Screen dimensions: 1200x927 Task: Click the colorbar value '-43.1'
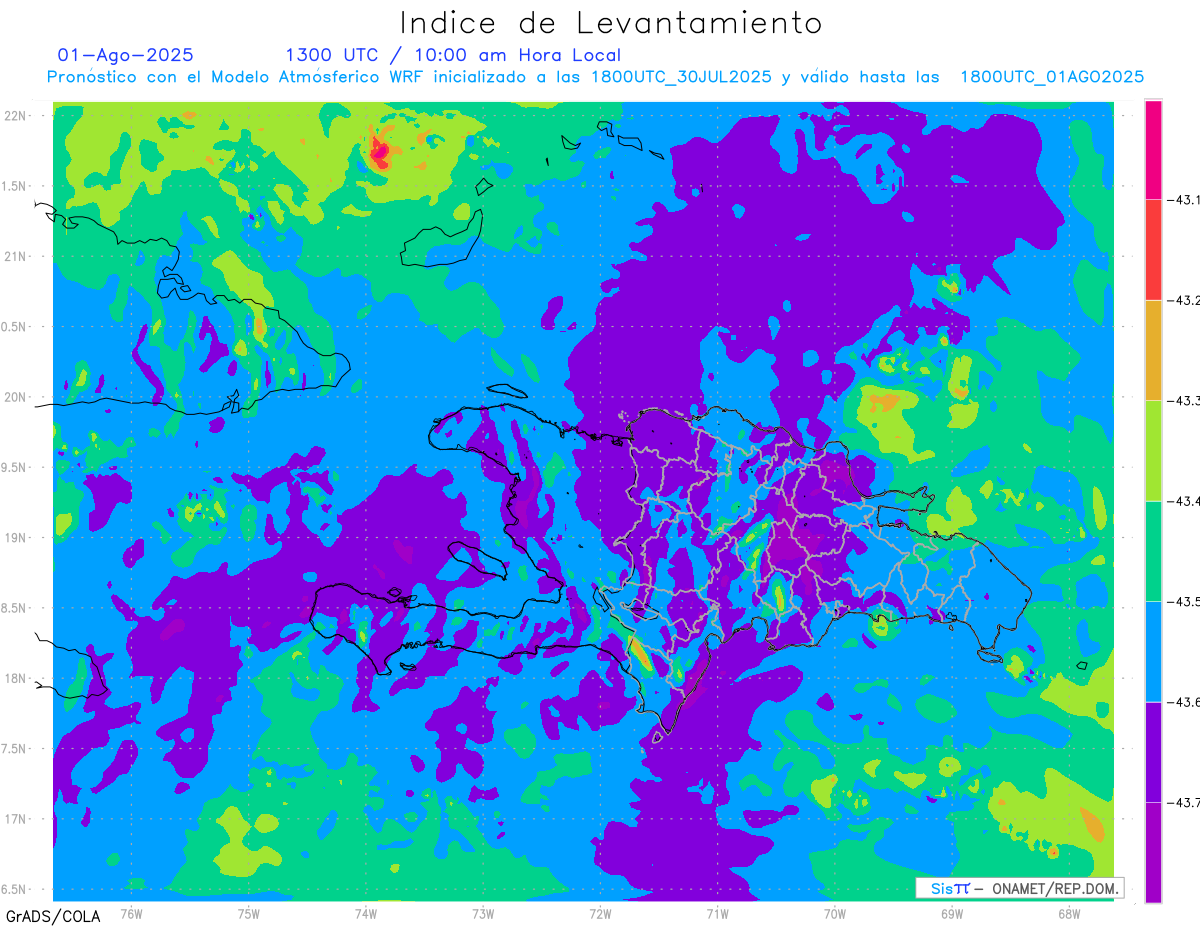point(1183,200)
